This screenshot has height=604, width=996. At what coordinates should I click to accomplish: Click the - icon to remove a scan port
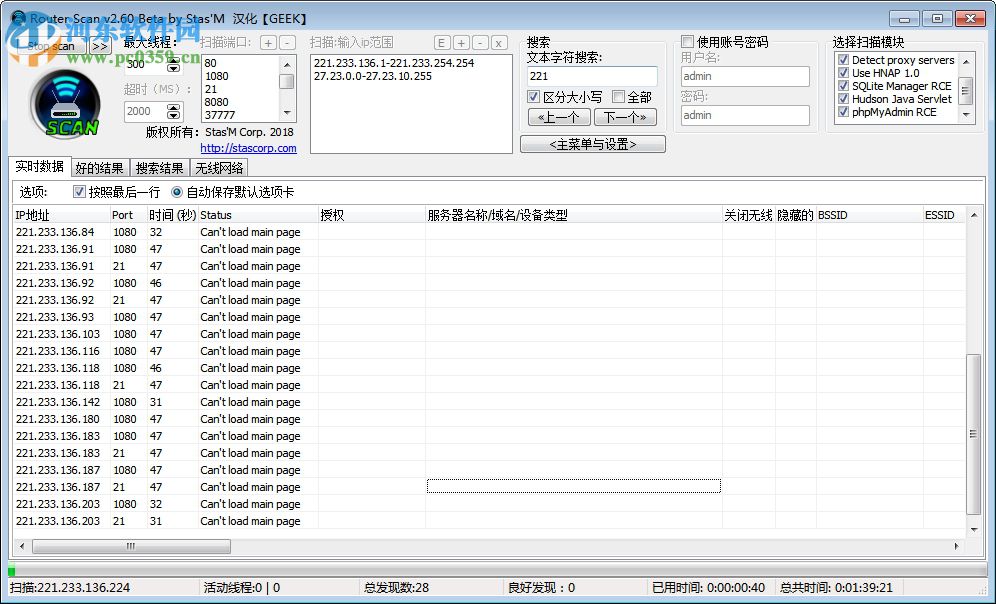[x=285, y=43]
